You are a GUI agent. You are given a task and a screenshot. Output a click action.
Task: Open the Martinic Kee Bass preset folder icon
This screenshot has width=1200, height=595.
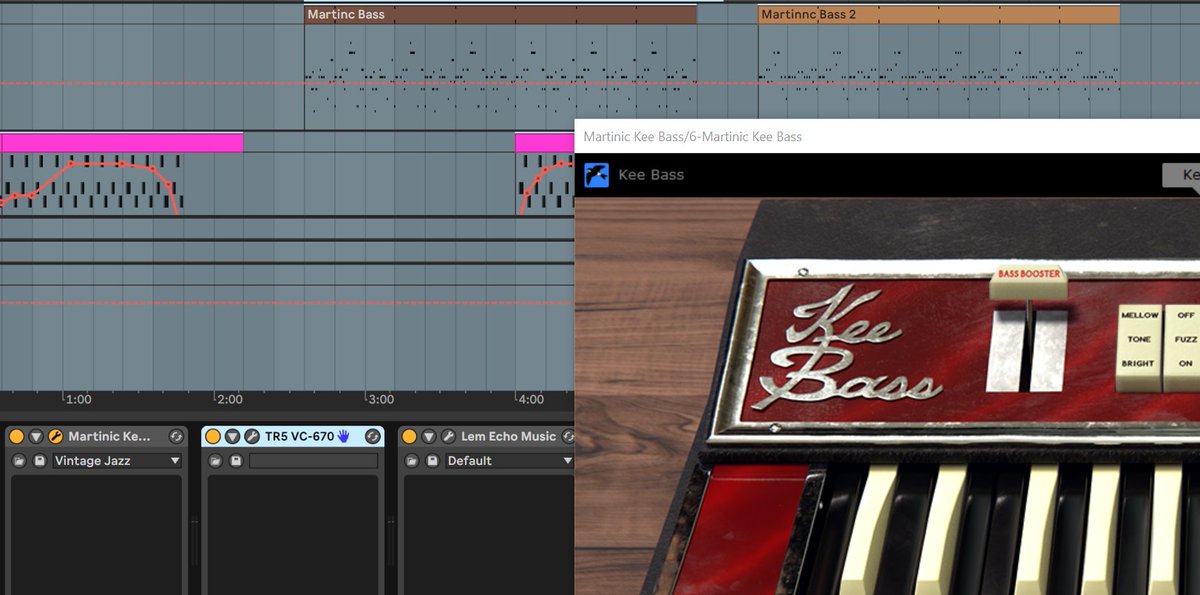pos(19,461)
